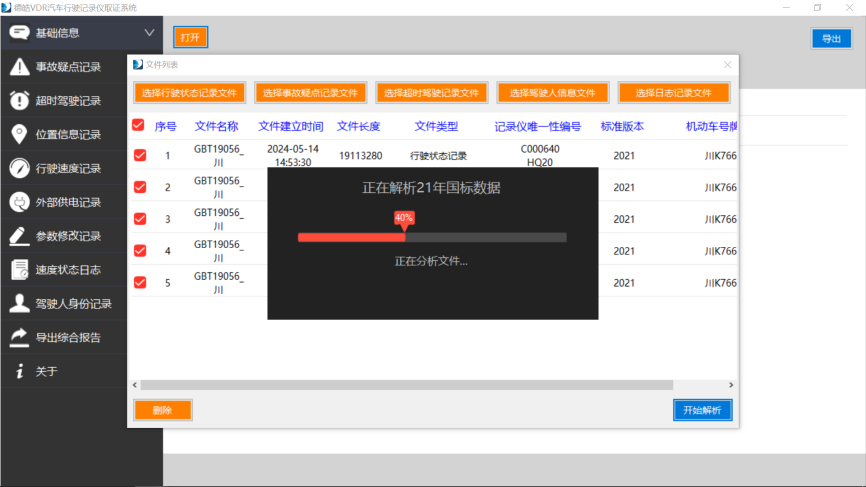Click the 速度状态日志 document icon

(19, 269)
